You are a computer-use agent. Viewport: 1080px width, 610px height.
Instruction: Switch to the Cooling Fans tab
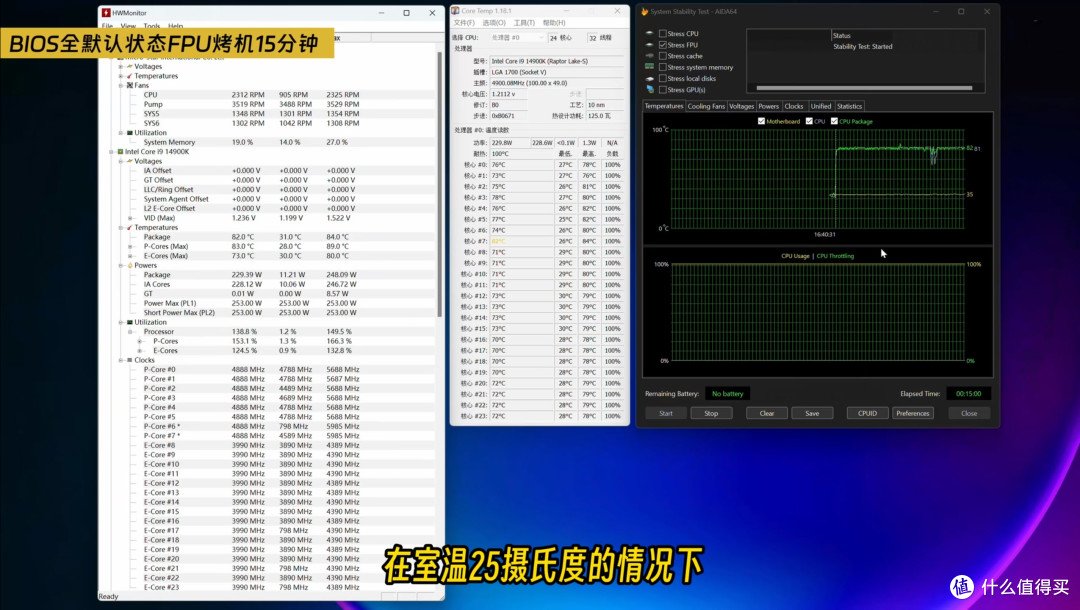coord(706,106)
